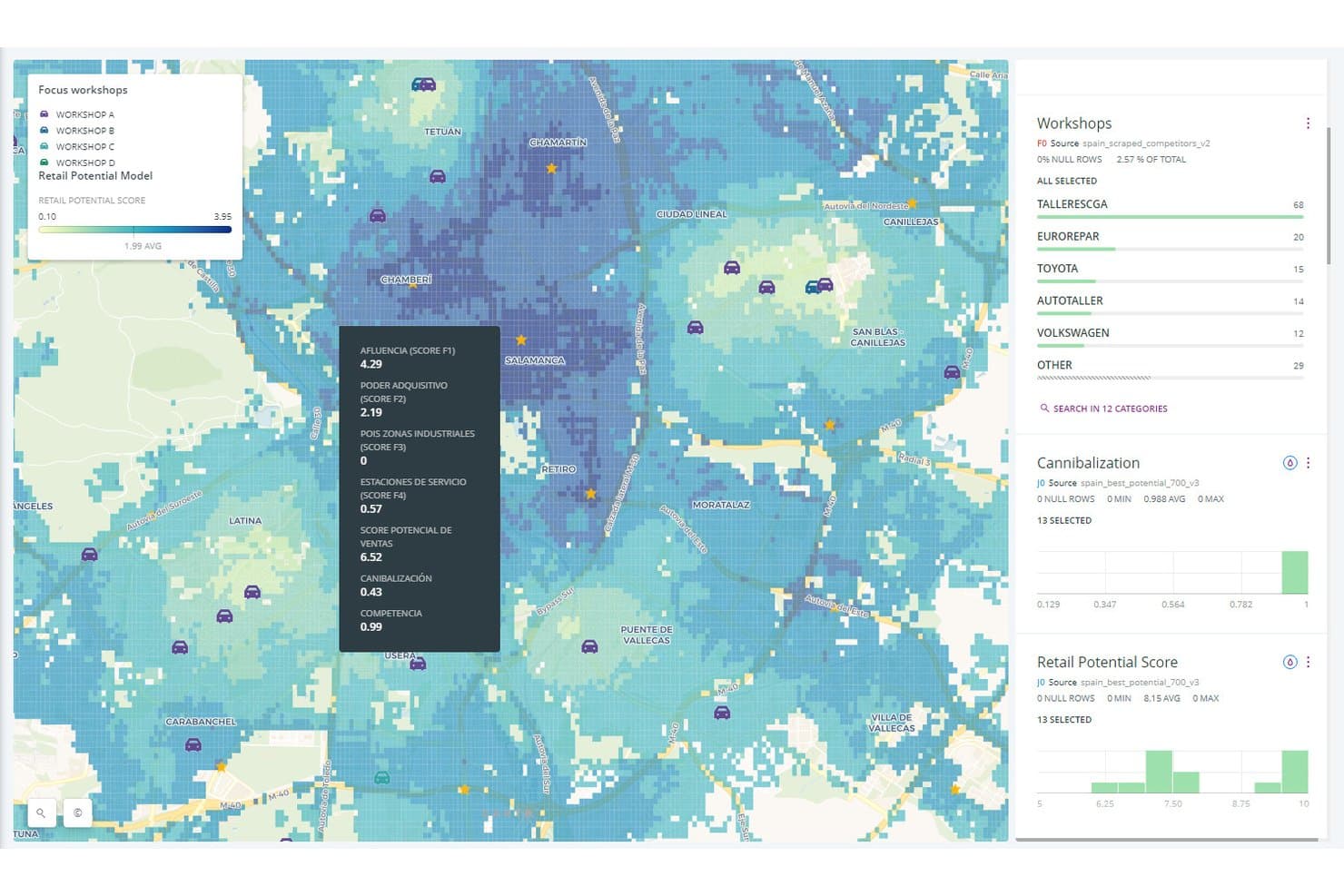Screen dimensions: 1344x896
Task: Filter Workshops by AUTOTALLER category
Action: (1170, 304)
